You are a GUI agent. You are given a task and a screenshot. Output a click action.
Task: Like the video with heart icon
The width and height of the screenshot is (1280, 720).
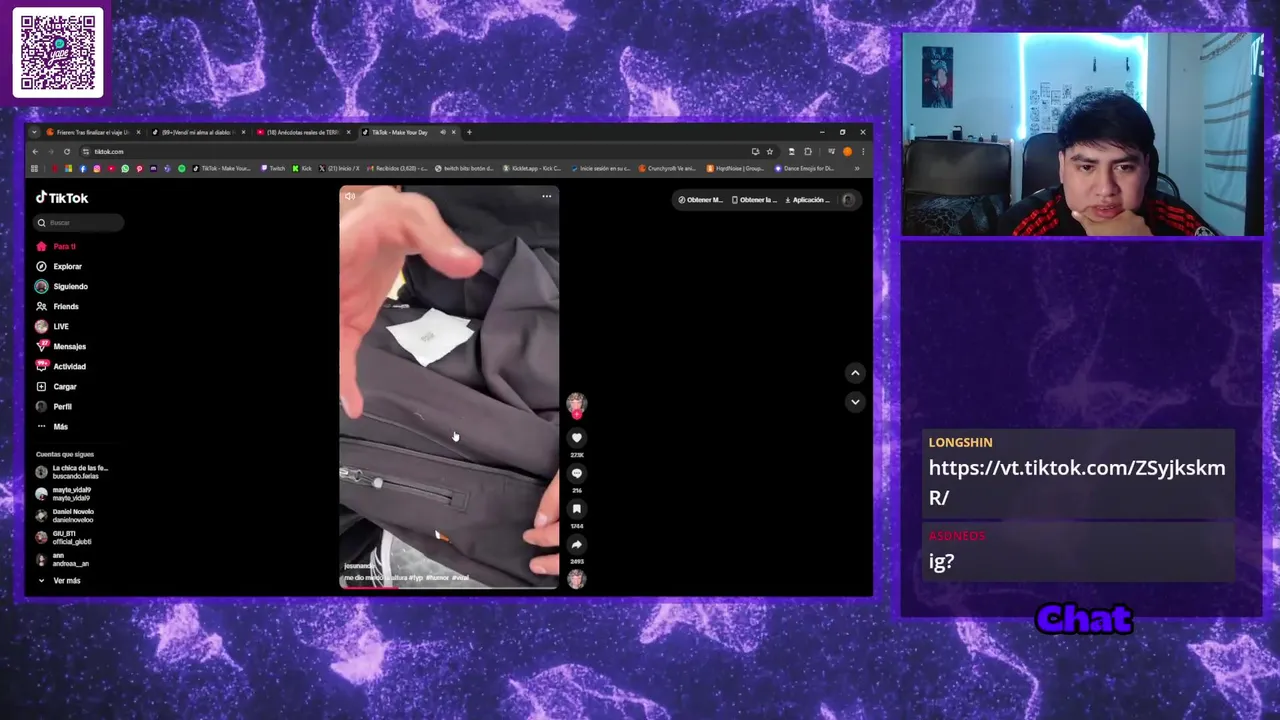tap(576, 437)
